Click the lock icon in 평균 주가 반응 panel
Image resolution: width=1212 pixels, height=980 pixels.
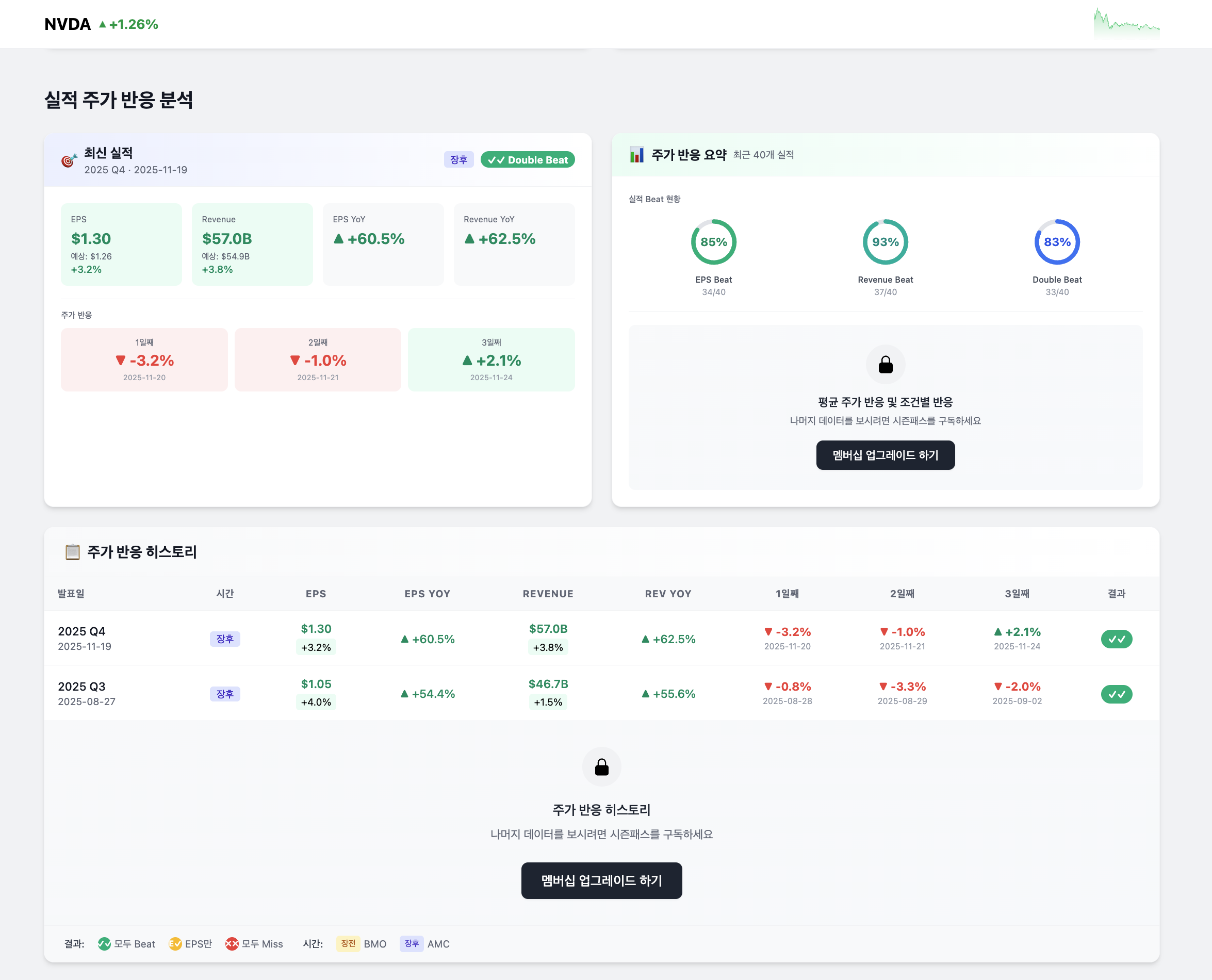(x=885, y=365)
